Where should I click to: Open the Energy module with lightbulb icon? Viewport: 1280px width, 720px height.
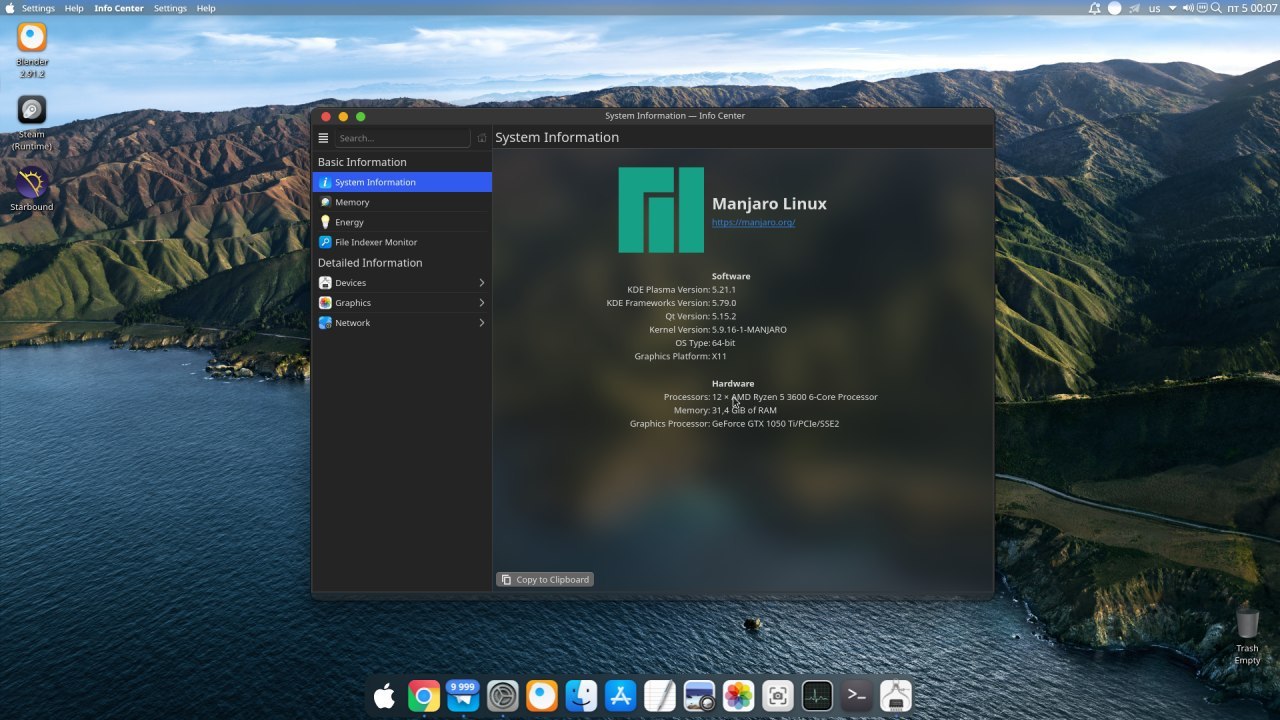click(x=349, y=222)
